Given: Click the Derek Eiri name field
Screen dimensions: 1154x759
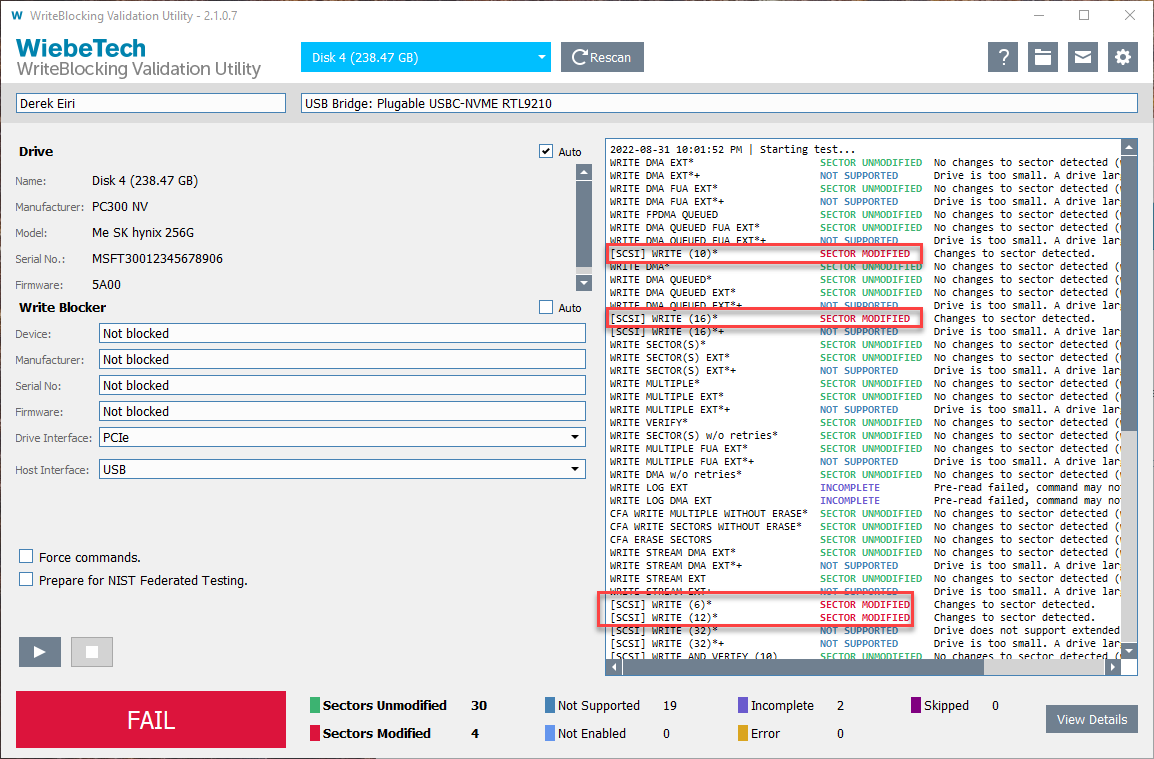Looking at the screenshot, I should click(151, 103).
